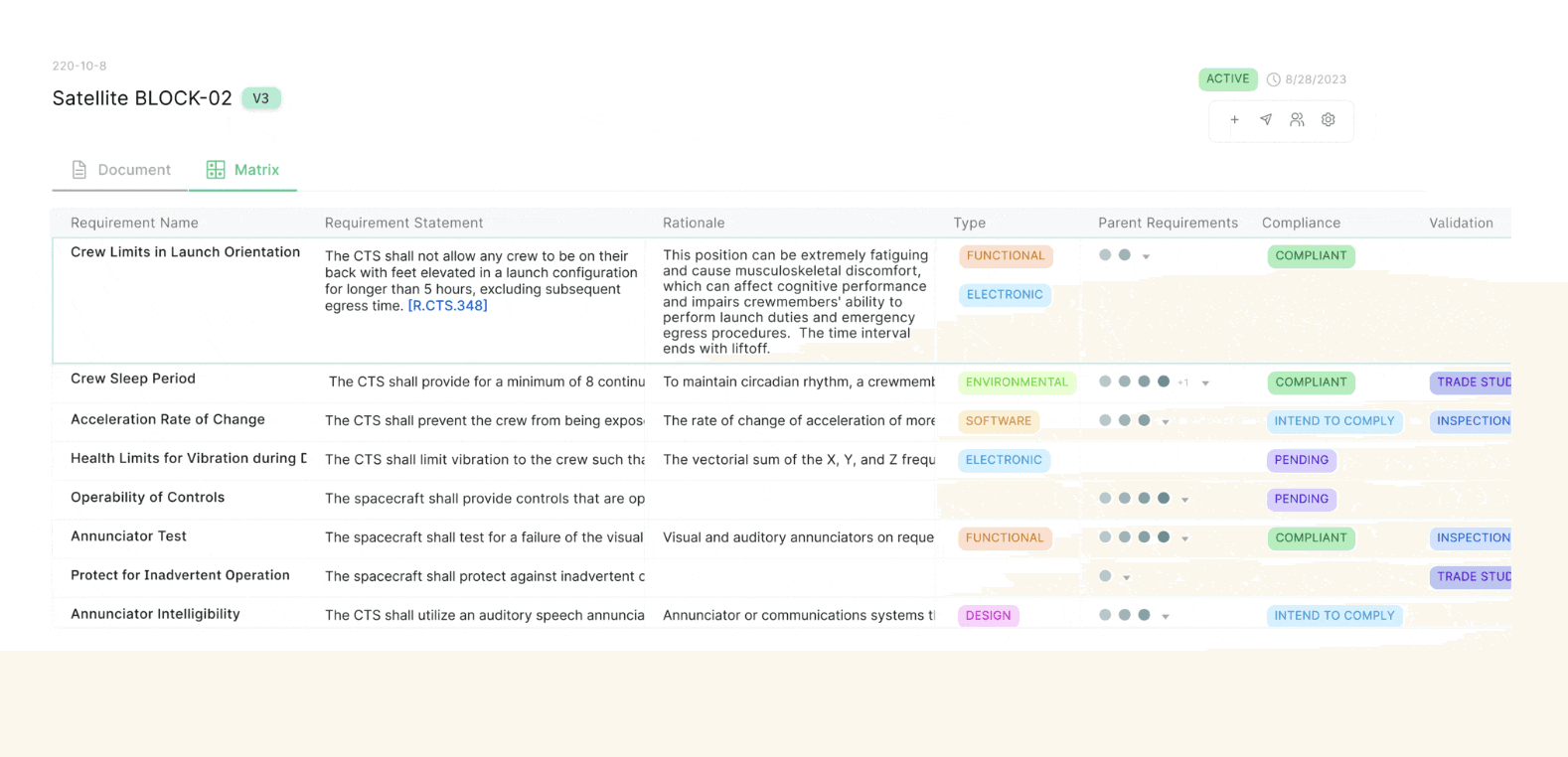The width and height of the screenshot is (1568, 757).
Task: Click the +1 parent count in Crew Sleep row
Action: tap(1182, 382)
